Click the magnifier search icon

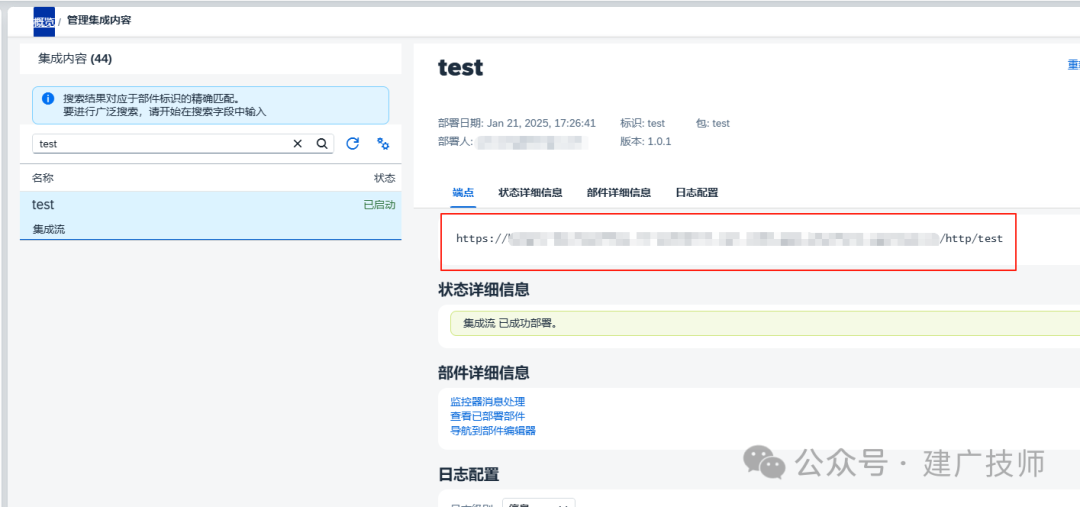click(x=322, y=143)
